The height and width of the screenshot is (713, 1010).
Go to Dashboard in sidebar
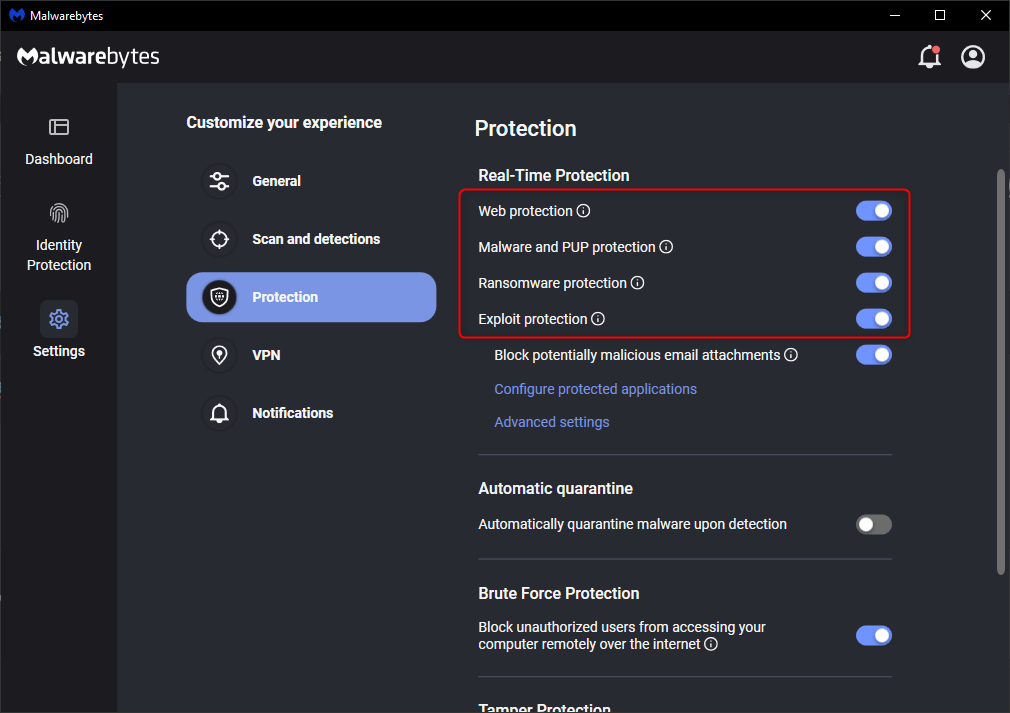coord(59,141)
